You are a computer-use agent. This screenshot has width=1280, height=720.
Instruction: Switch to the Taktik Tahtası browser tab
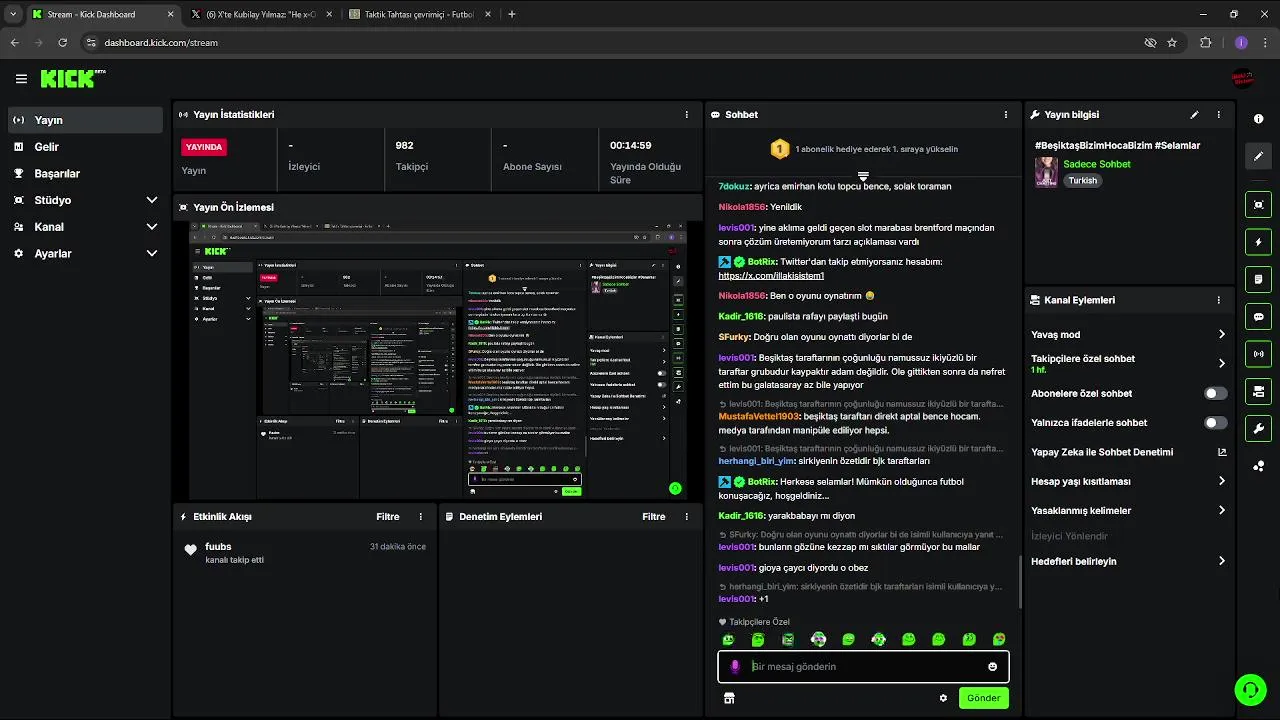[420, 14]
